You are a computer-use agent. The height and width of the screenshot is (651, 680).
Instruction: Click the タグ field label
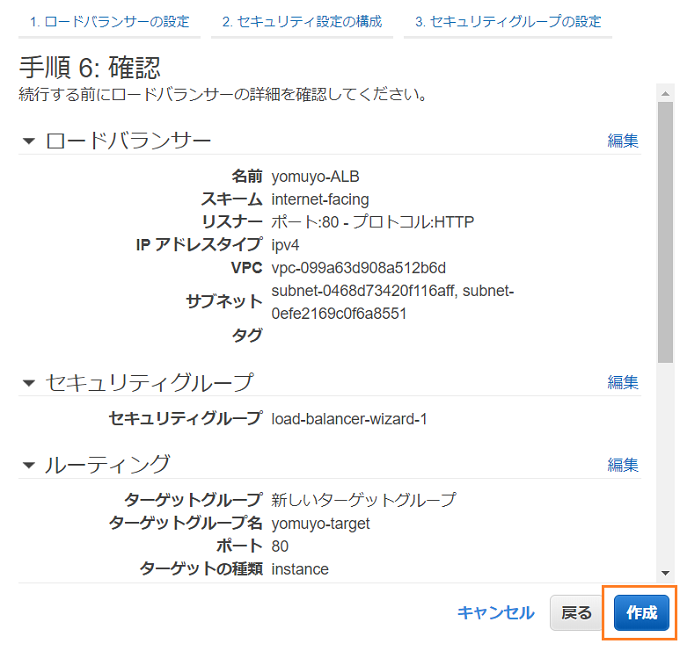(247, 335)
